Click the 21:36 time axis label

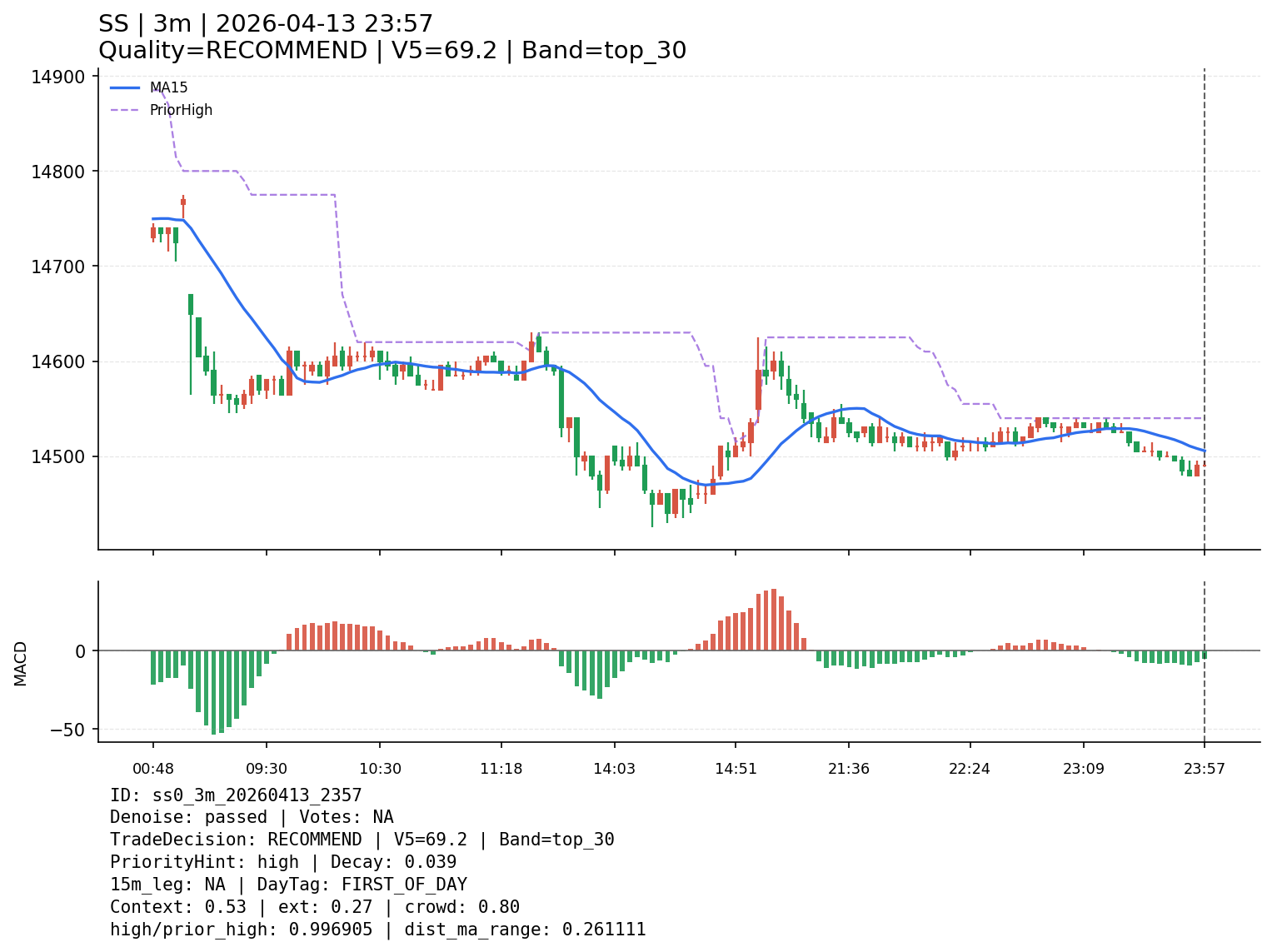click(849, 769)
